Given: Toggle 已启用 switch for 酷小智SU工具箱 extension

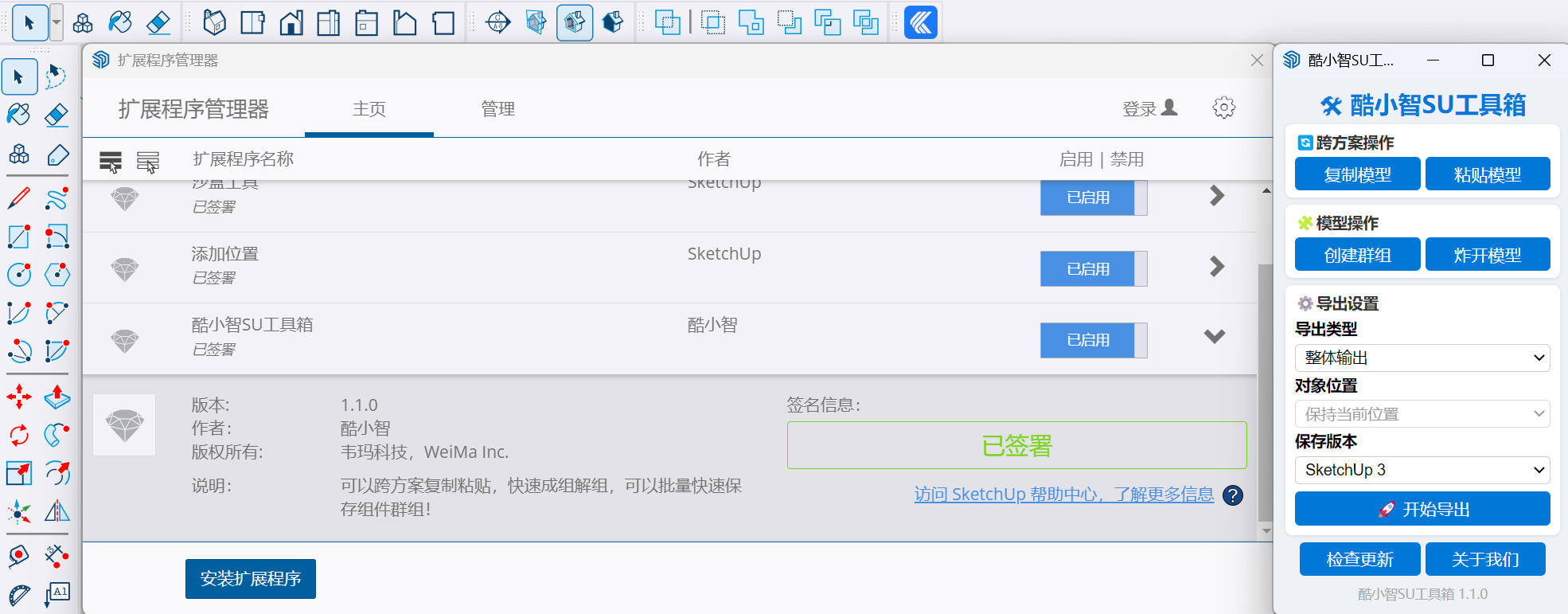Looking at the screenshot, I should tap(1094, 340).
